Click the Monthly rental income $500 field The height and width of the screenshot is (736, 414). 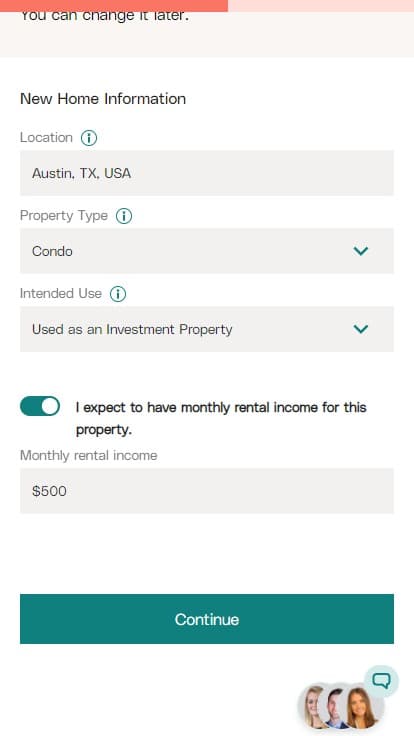pyautogui.click(x=207, y=491)
